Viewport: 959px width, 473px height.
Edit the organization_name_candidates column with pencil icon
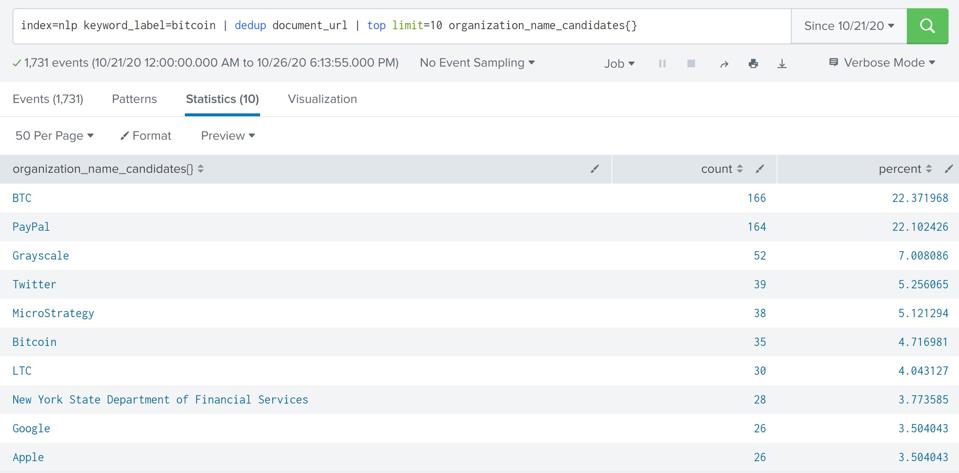click(x=595, y=169)
